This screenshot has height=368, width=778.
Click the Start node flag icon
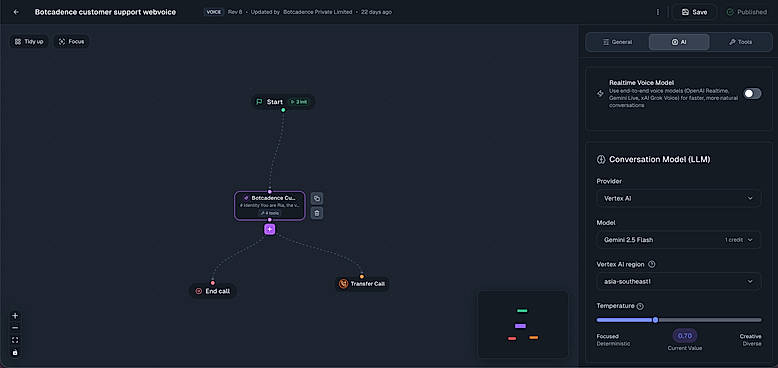[x=259, y=102]
